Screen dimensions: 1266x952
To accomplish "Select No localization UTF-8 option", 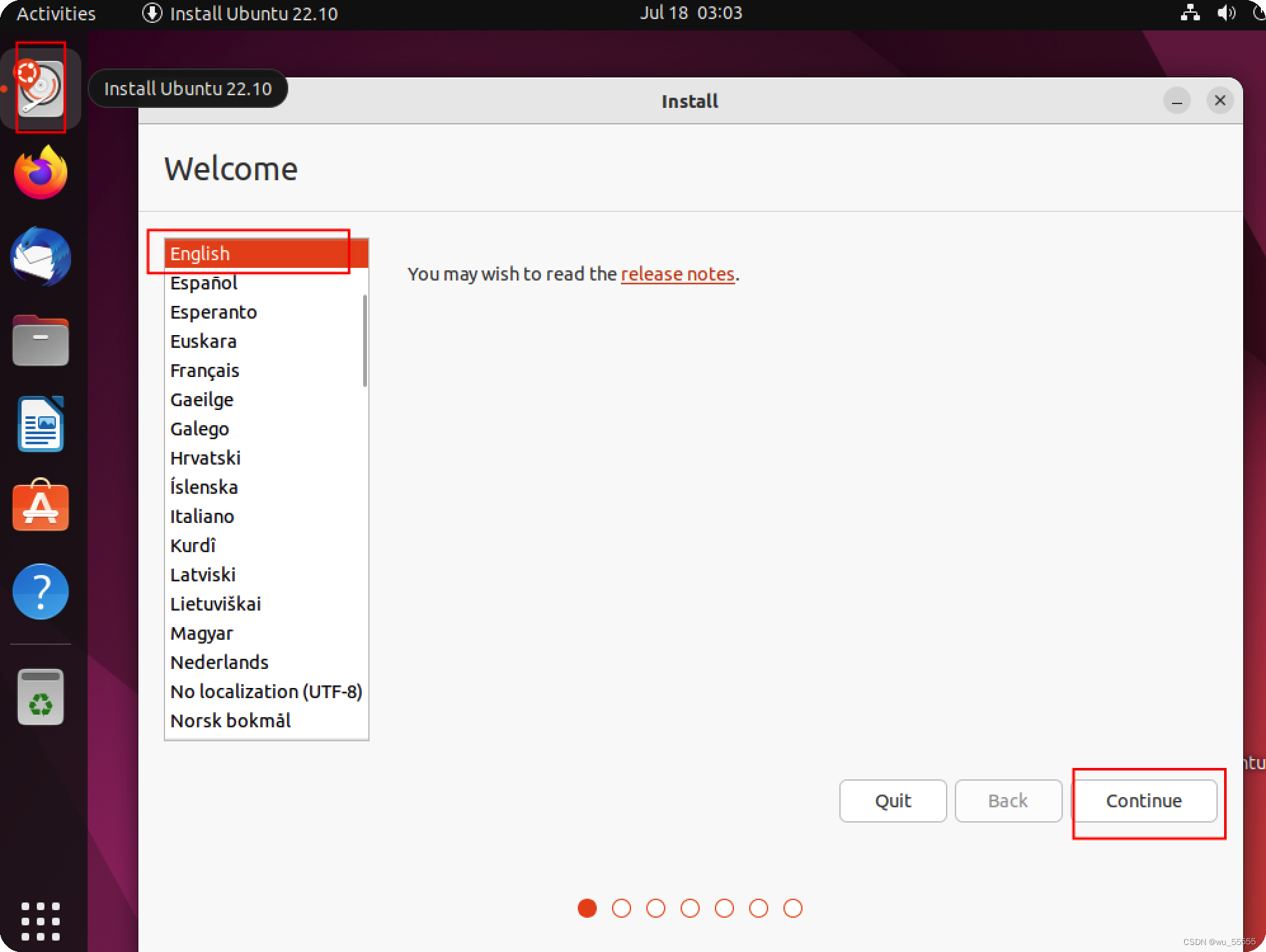I will pyautogui.click(x=266, y=690).
